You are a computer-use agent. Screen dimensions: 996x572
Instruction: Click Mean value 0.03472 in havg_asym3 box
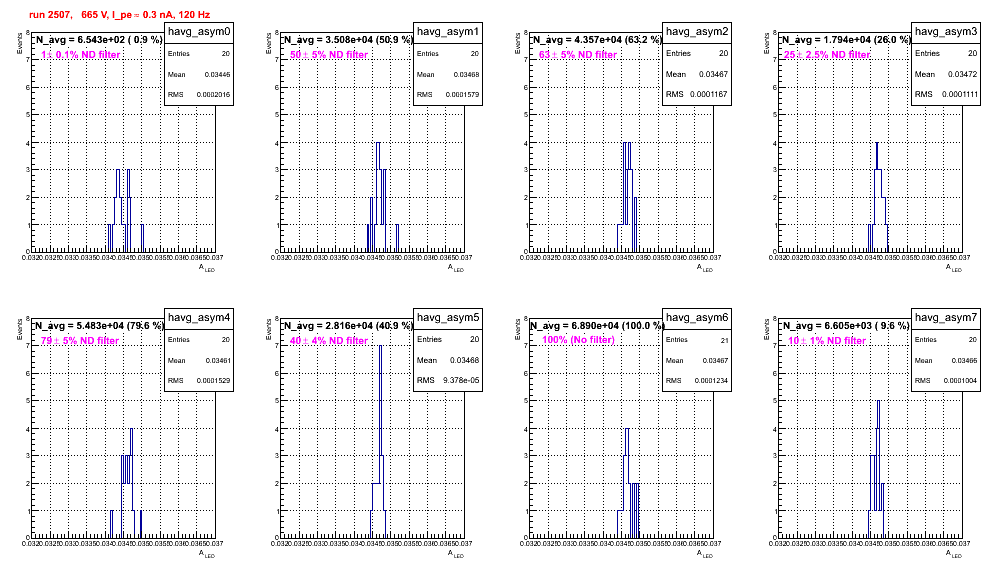962,74
